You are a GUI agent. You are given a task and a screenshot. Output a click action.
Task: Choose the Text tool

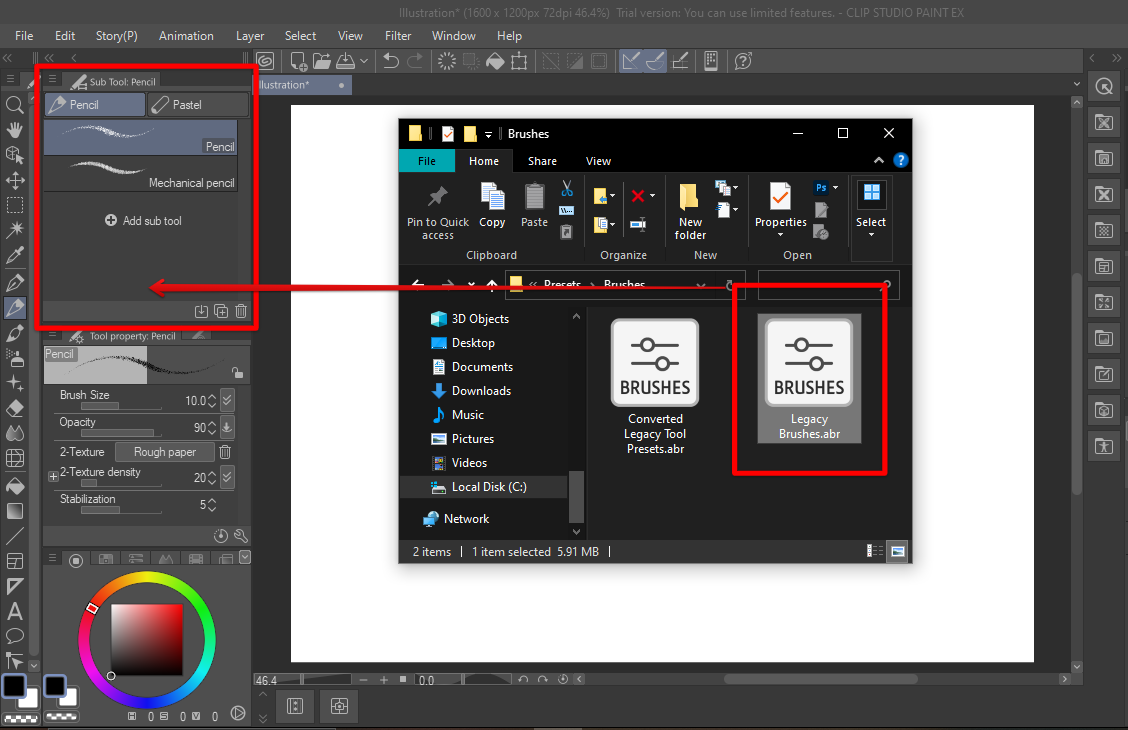point(15,611)
